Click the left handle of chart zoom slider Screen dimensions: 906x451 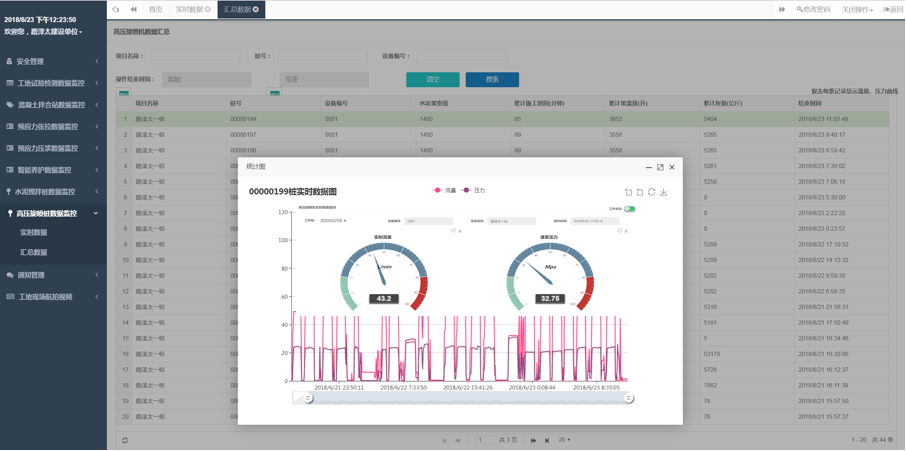click(x=308, y=398)
